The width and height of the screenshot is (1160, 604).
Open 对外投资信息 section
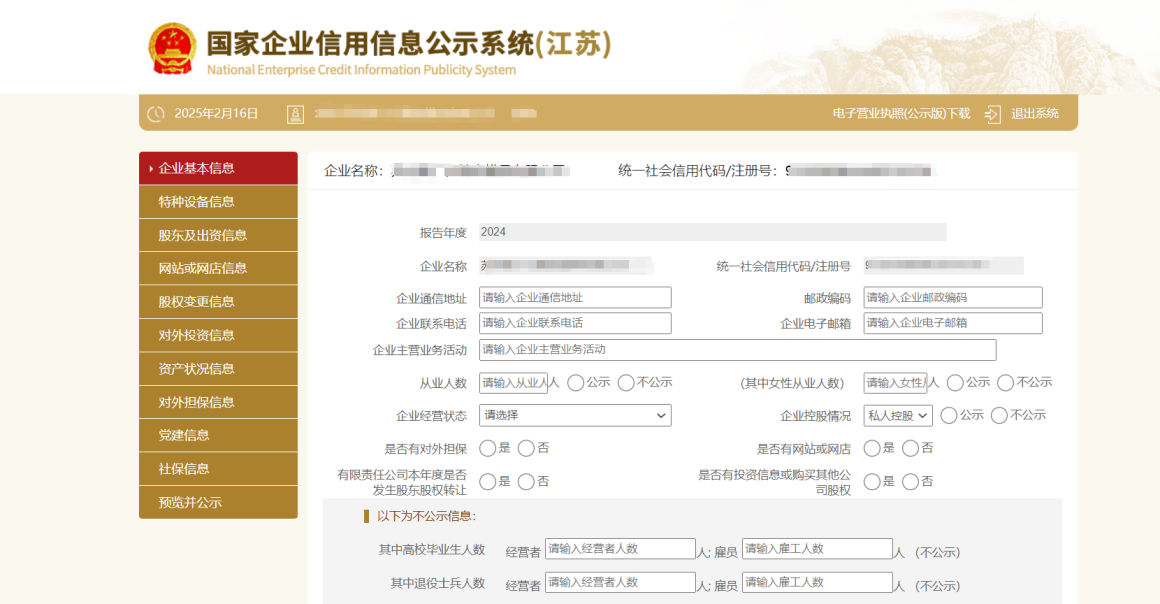(x=218, y=335)
